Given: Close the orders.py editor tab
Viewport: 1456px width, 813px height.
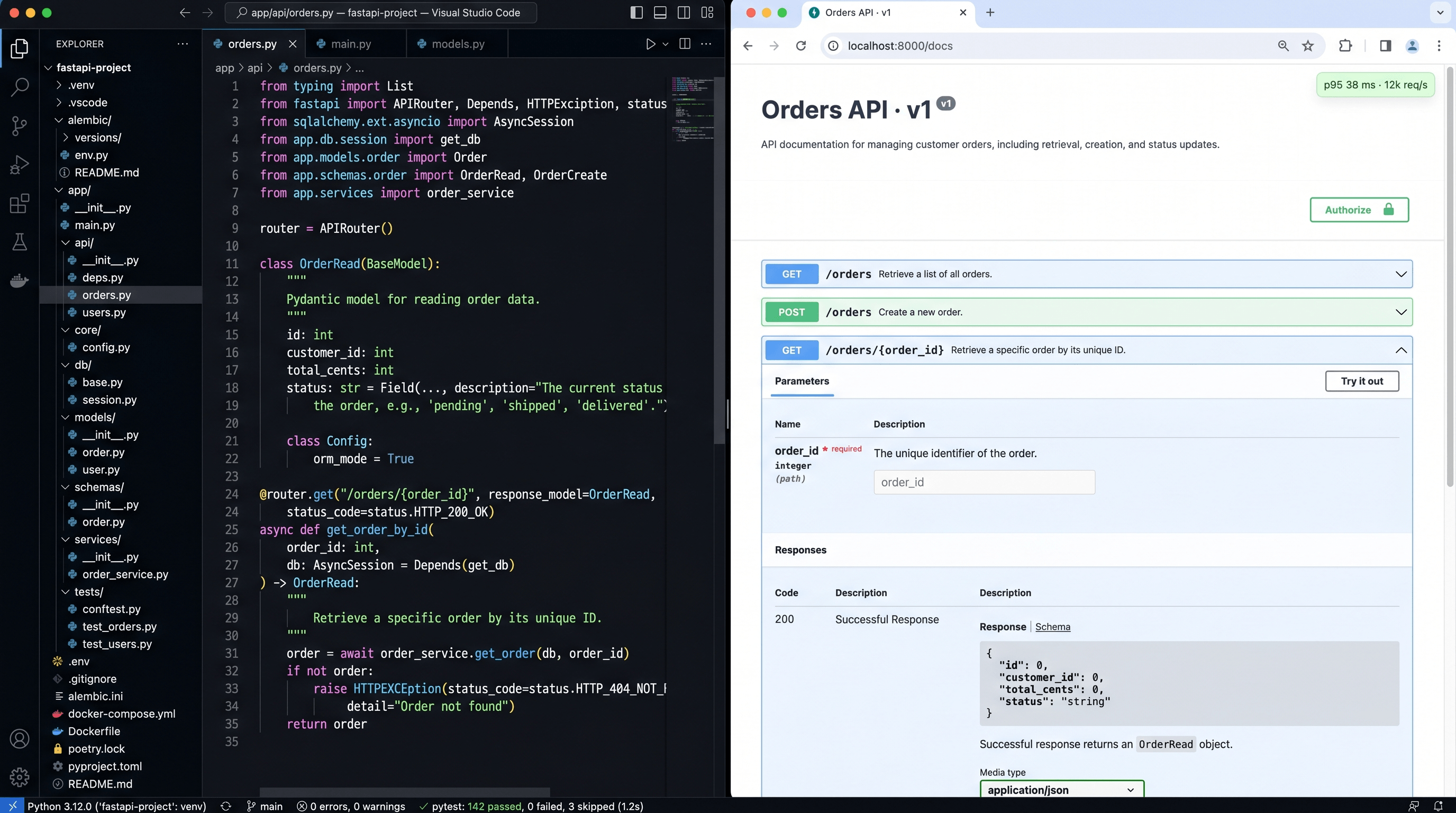Looking at the screenshot, I should click(293, 43).
